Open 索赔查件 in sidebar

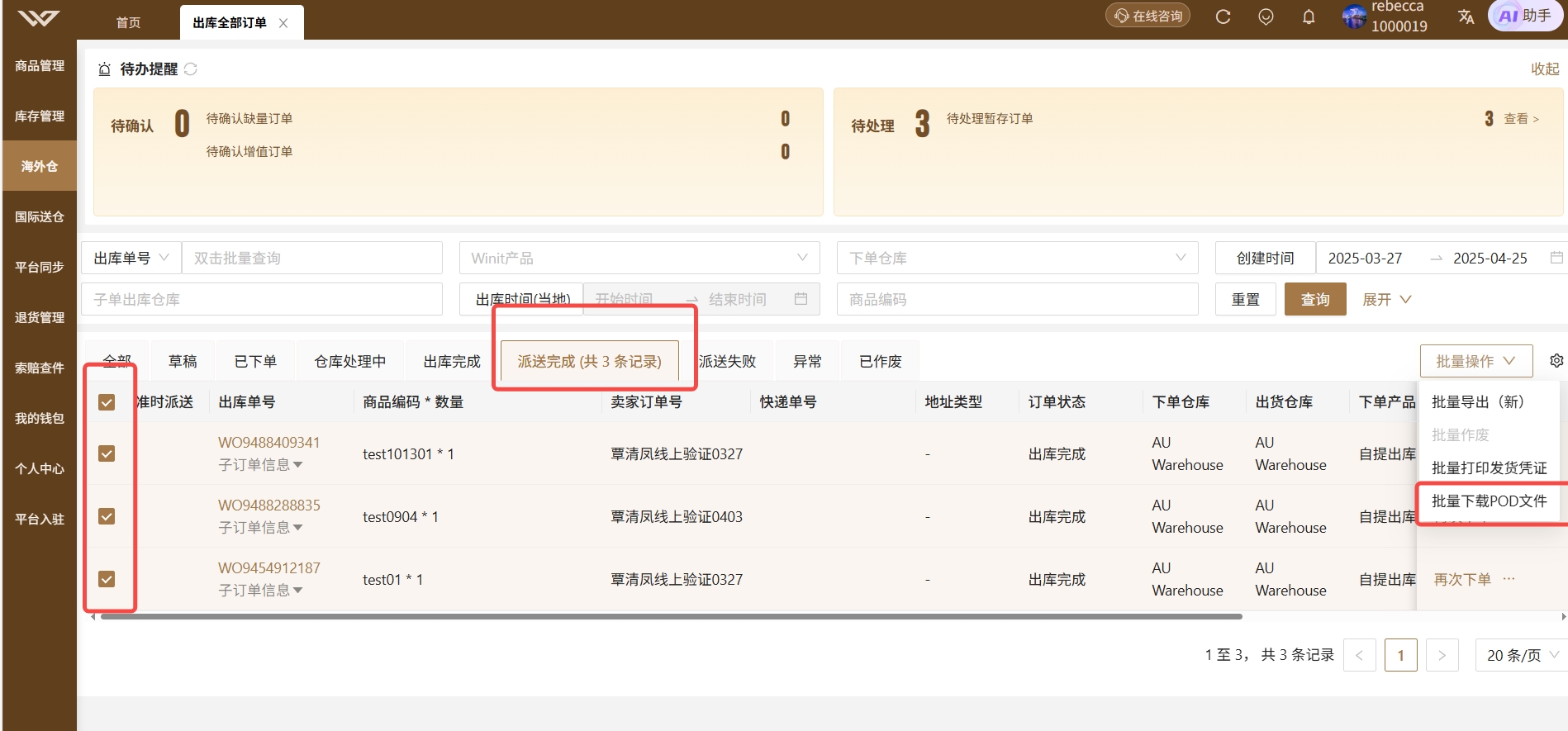pos(40,368)
